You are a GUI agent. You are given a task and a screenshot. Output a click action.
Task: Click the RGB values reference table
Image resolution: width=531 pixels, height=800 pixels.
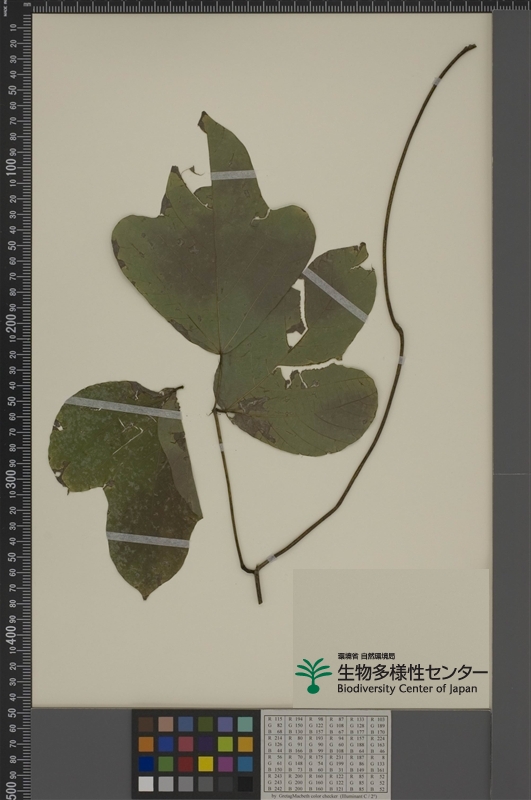point(326,754)
